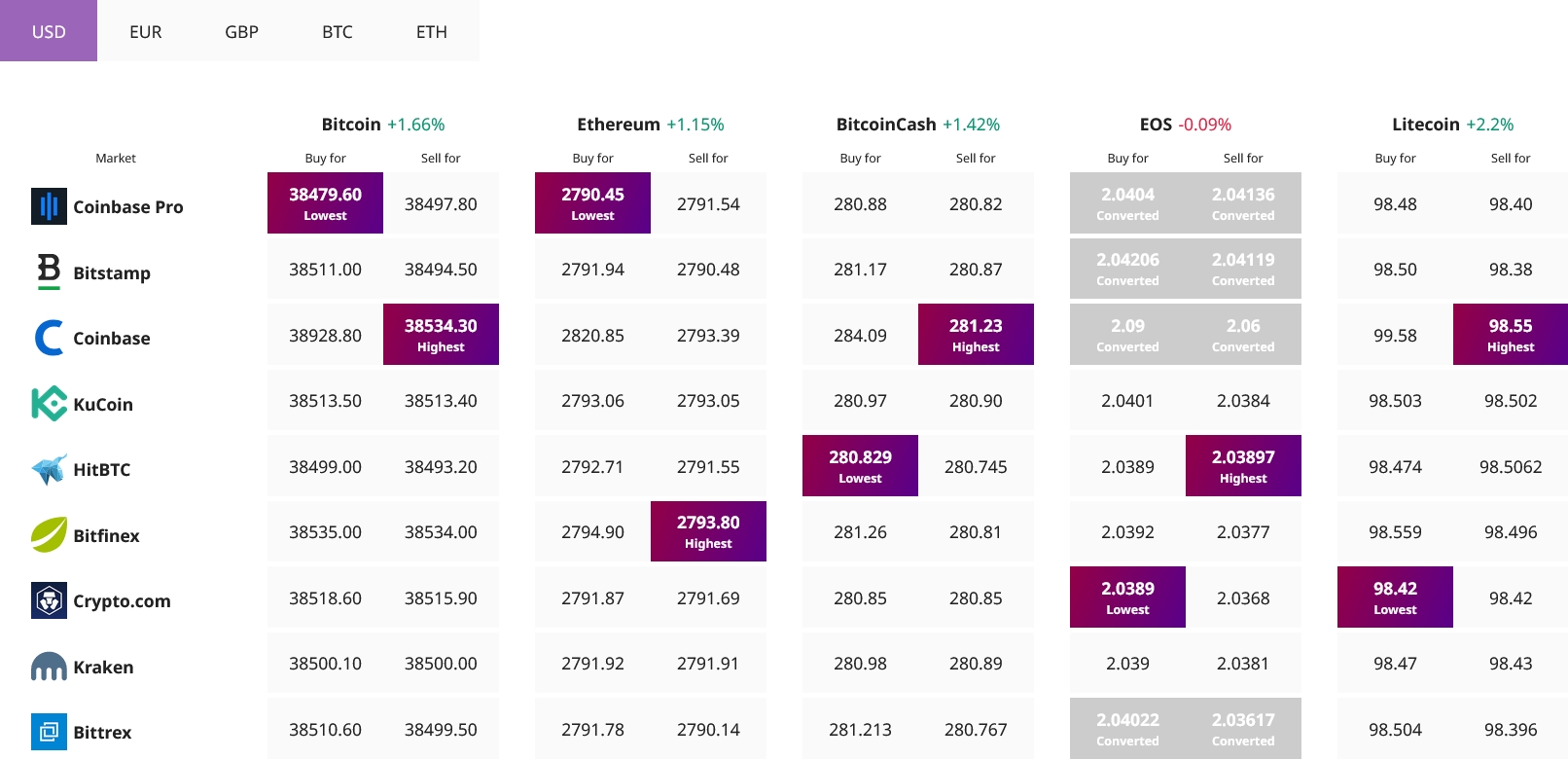Viewport: 1568px width, 760px height.
Task: Click HitBTC Ethereum buy price 2792.71
Action: click(x=592, y=467)
